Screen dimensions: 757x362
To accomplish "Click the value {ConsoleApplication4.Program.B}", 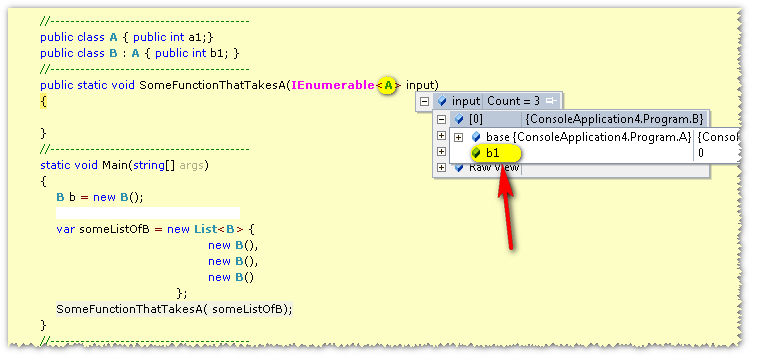I will (614, 119).
